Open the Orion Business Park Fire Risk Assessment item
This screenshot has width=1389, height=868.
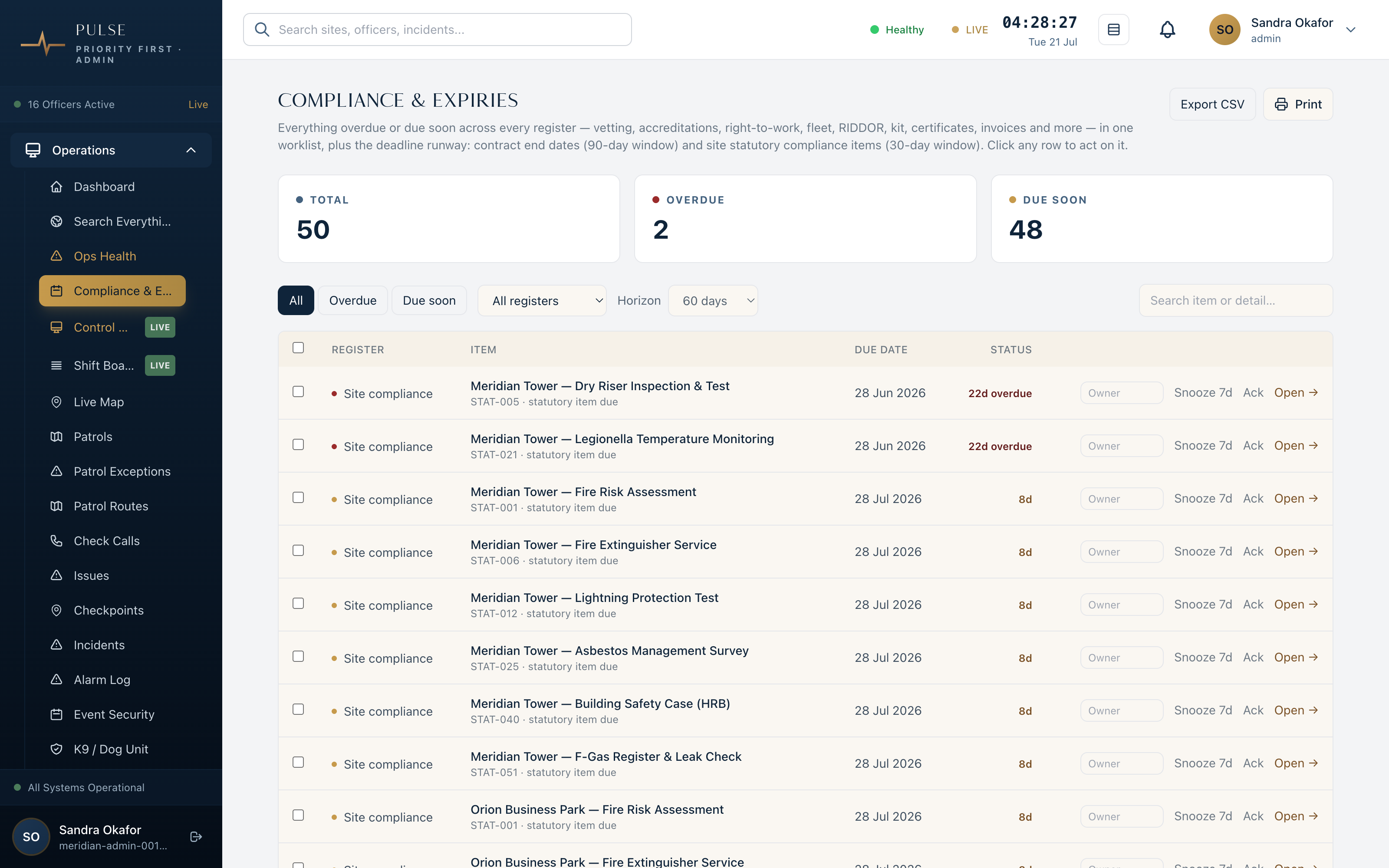point(1295,816)
